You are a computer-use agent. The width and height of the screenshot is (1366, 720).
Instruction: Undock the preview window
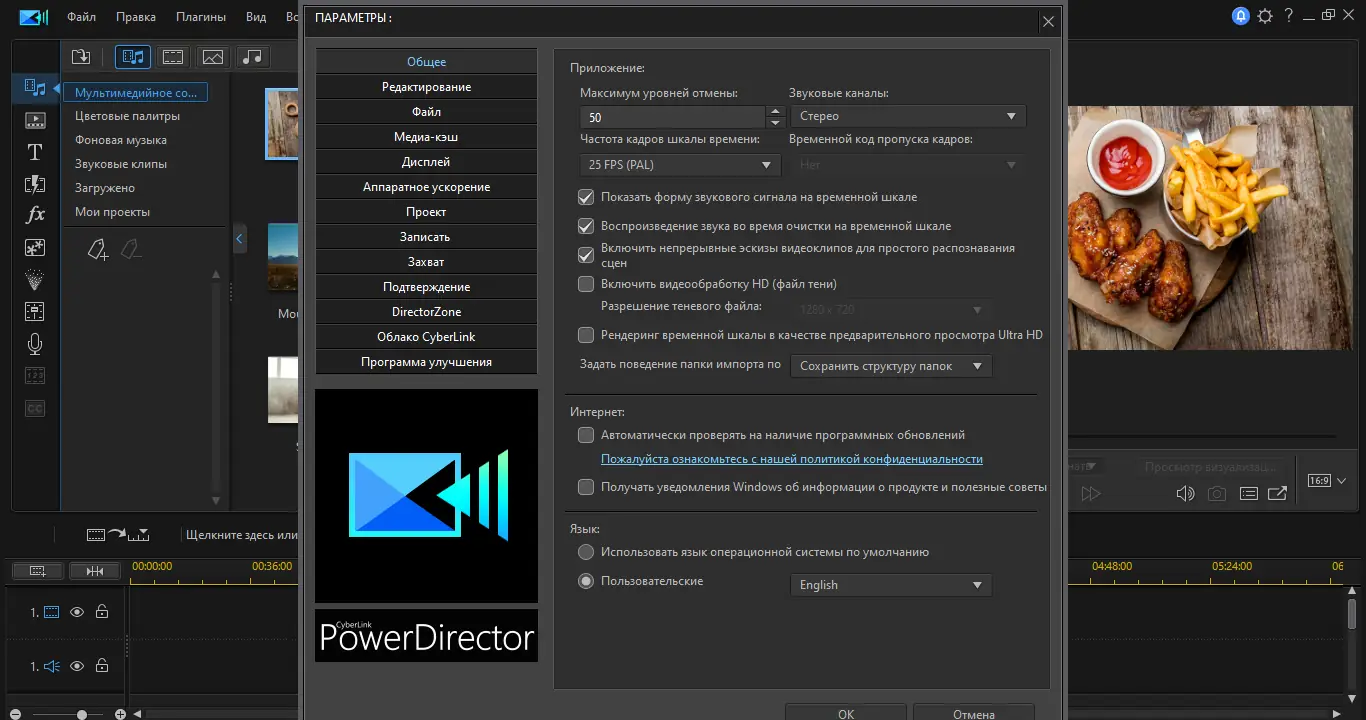click(1277, 493)
